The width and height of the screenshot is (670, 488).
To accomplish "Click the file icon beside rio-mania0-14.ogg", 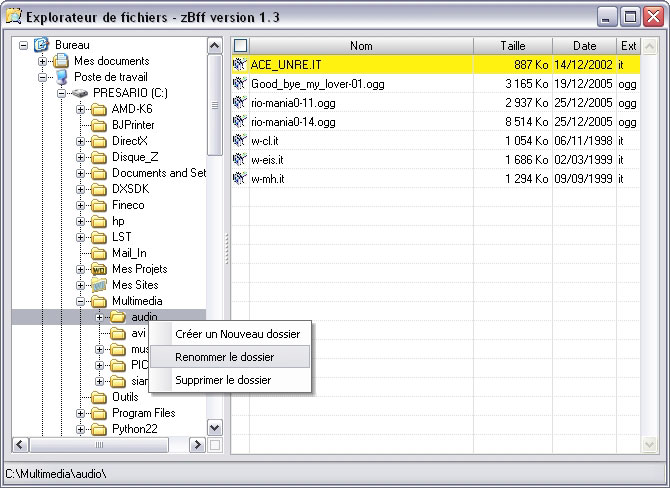I will [x=240, y=121].
